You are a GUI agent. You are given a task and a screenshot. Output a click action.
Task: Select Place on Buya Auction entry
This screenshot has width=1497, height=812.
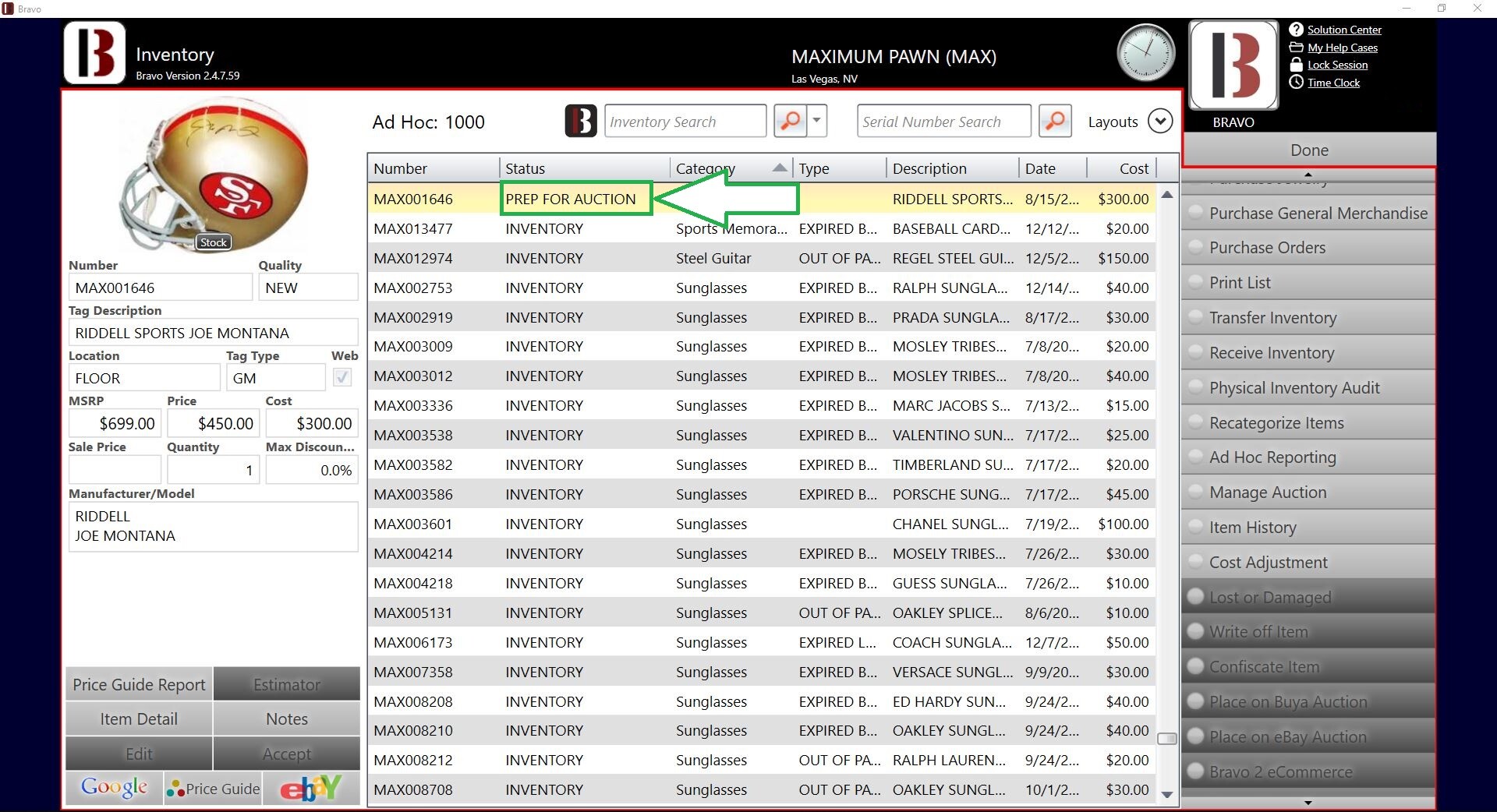(1308, 702)
